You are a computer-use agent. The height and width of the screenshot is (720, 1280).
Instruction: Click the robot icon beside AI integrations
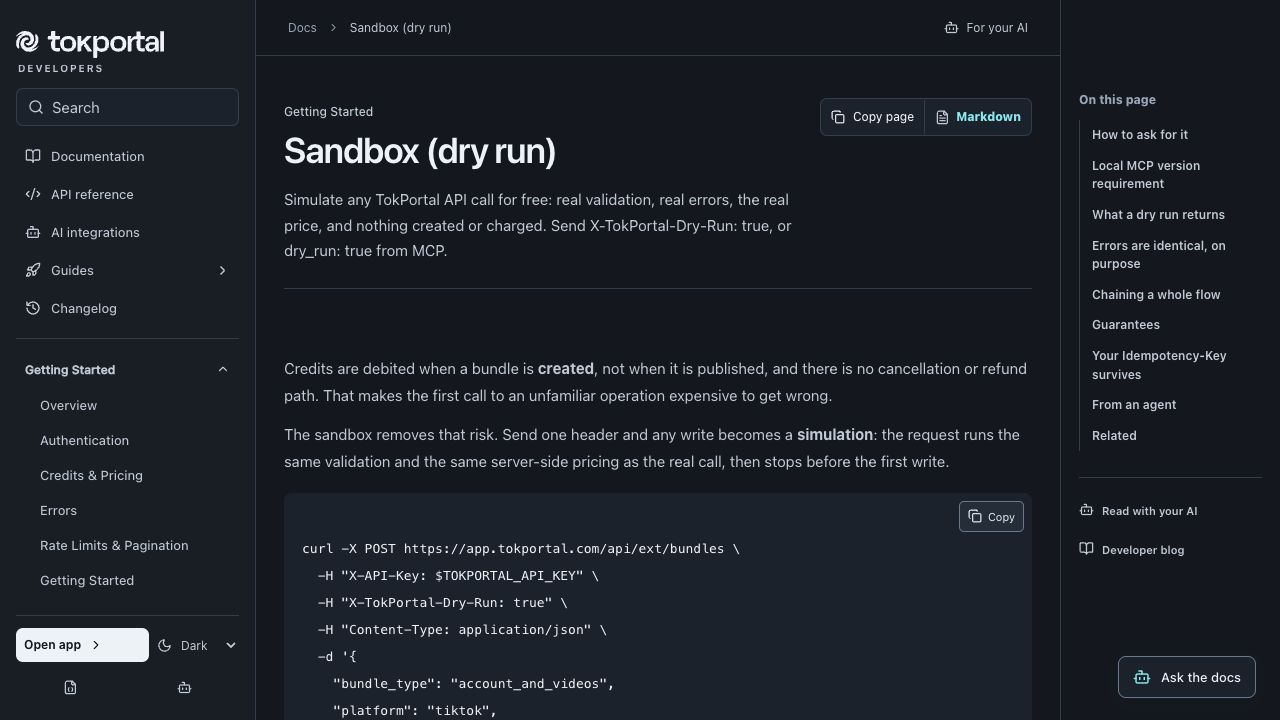coord(33,232)
